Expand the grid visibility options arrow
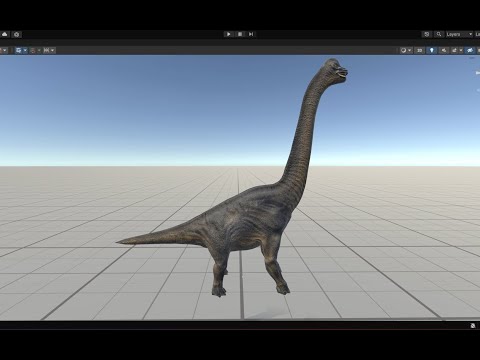This screenshot has height=360, width=480. click(25, 50)
